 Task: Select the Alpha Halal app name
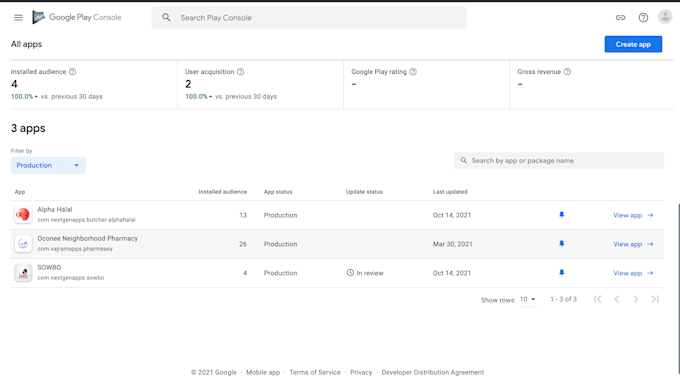pyautogui.click(x=55, y=210)
